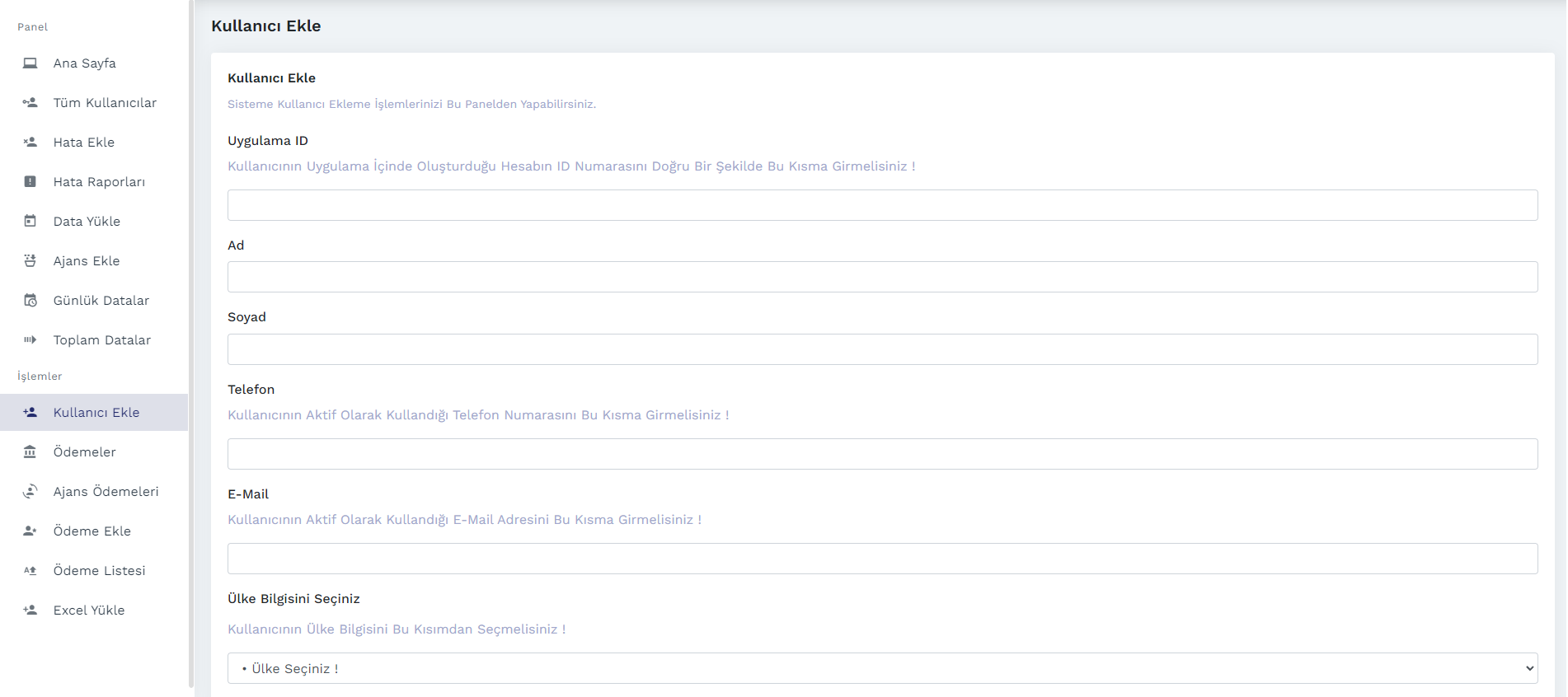Focus the Uygulama ID input field
This screenshot has width=1568, height=697.
coord(882,205)
